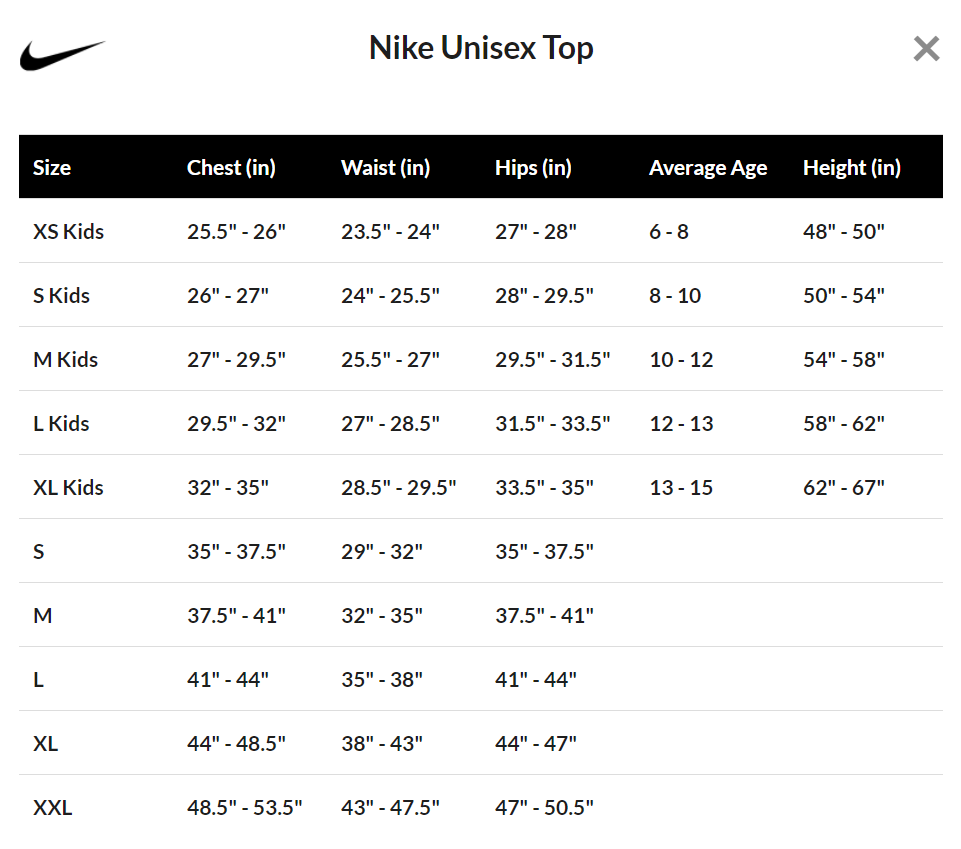Select the Average Age column header
This screenshot has width=961, height=849.
[708, 168]
